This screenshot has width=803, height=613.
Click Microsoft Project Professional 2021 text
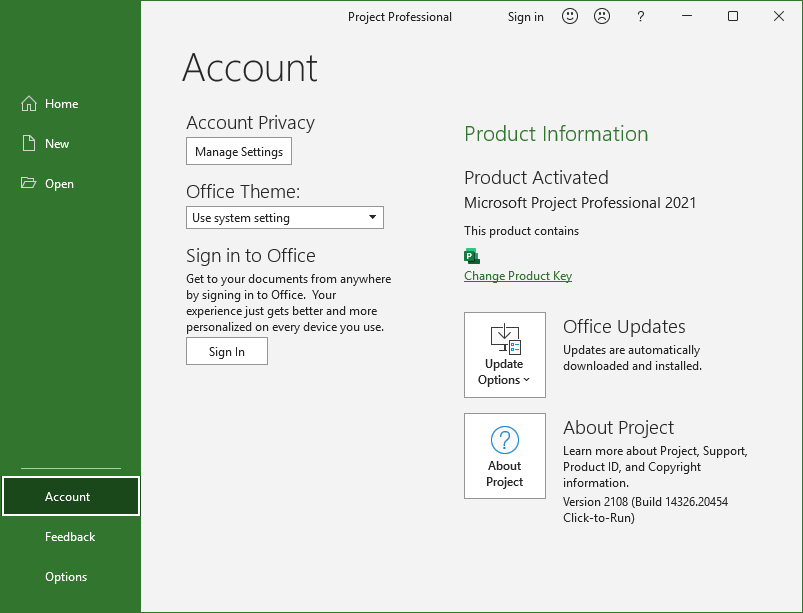tap(580, 203)
